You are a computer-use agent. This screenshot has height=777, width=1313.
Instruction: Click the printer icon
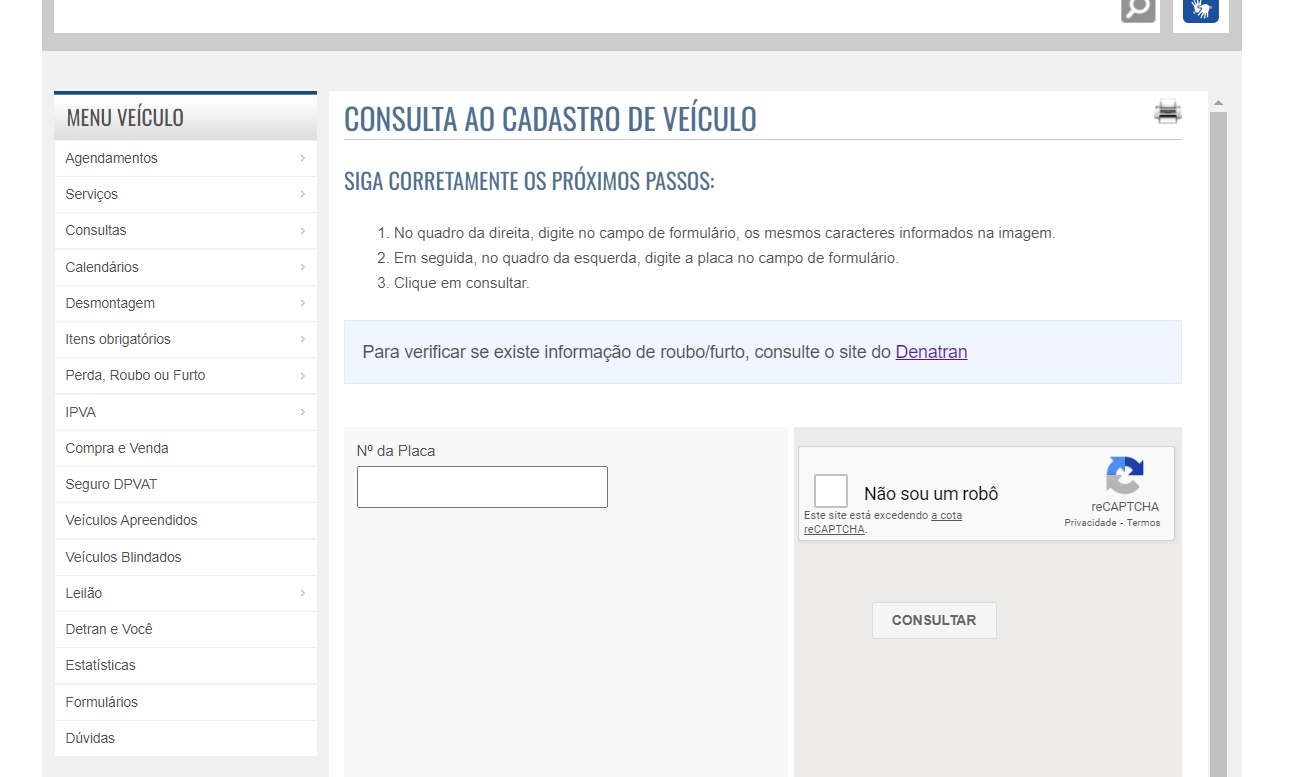coord(1167,112)
